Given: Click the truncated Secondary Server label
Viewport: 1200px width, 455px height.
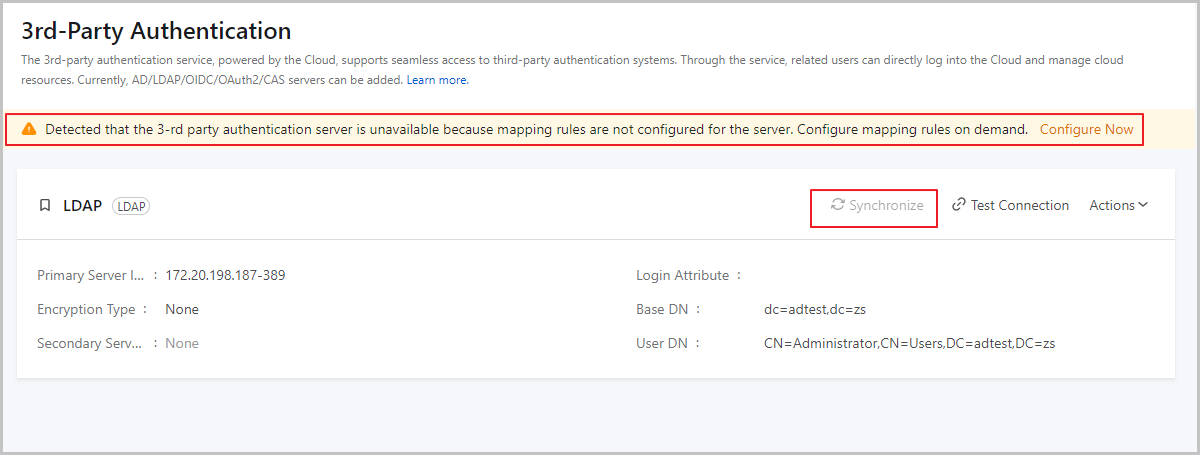Looking at the screenshot, I should (92, 343).
